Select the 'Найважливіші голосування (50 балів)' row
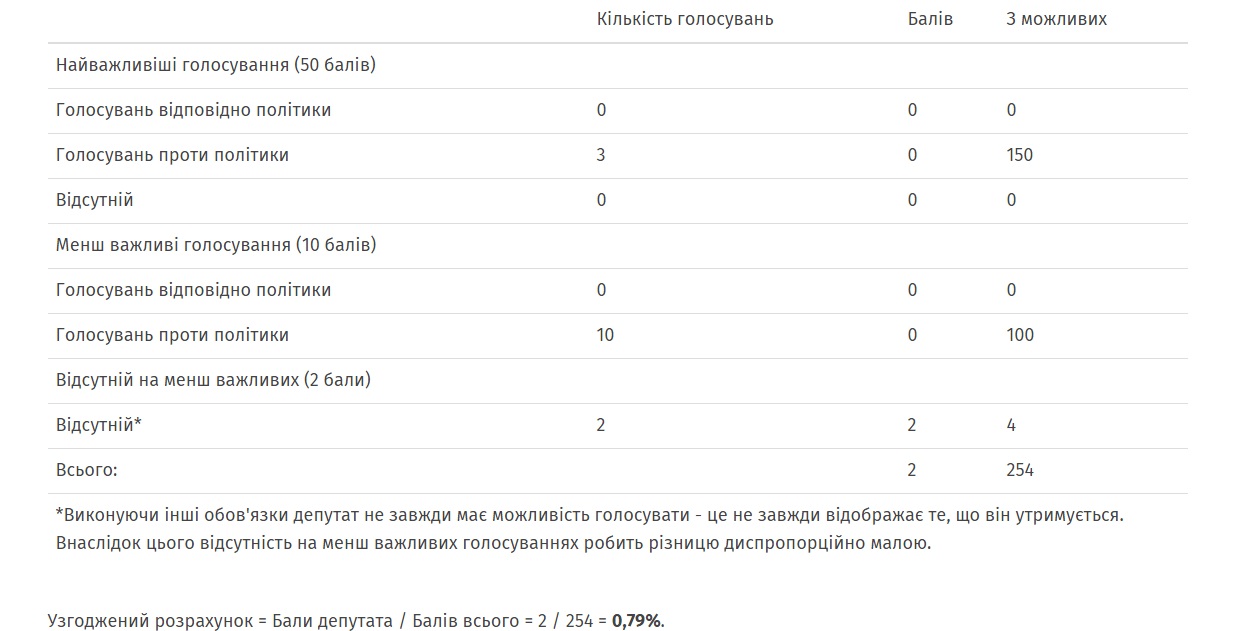The image size is (1241, 631). click(x=617, y=65)
